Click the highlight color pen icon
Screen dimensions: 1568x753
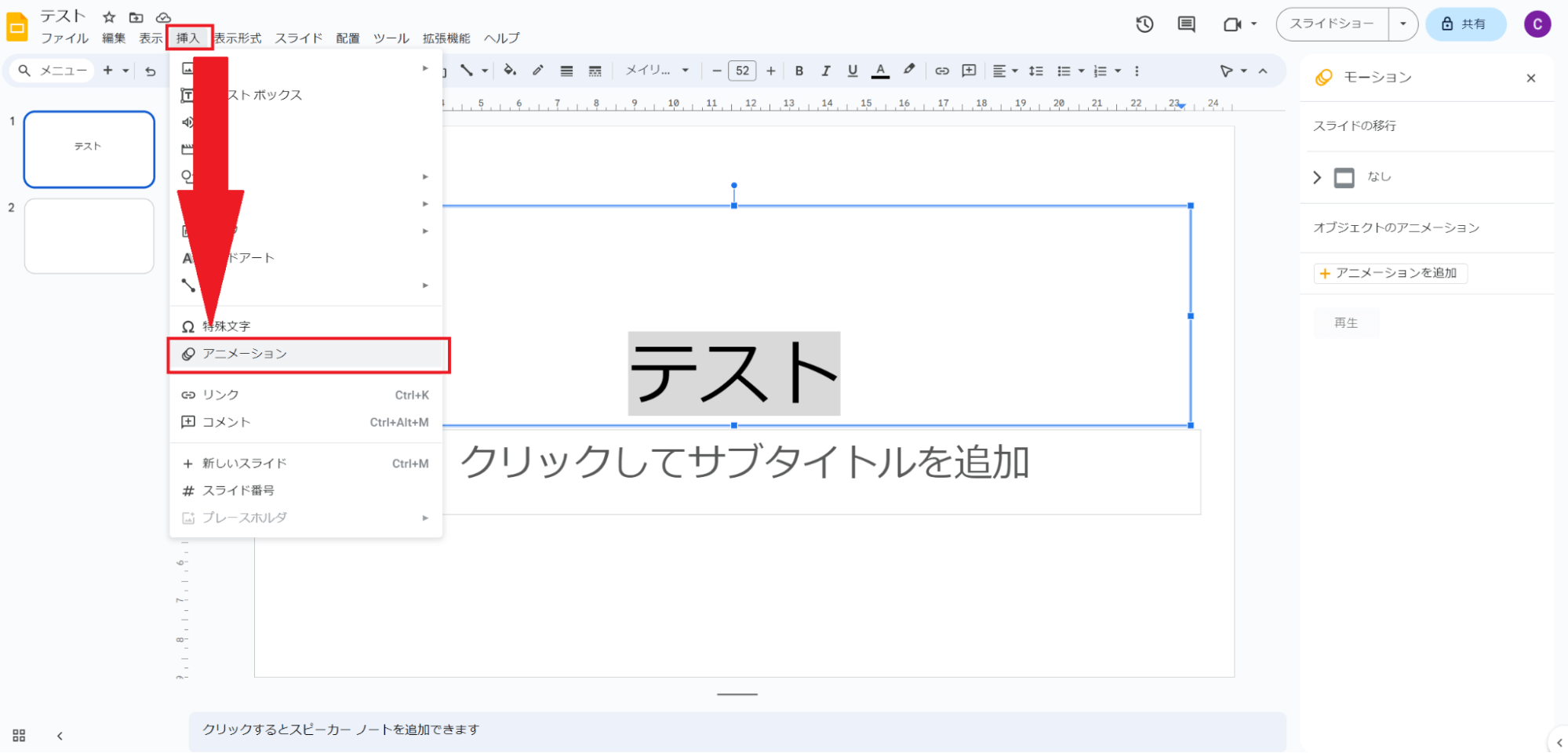[x=909, y=70]
